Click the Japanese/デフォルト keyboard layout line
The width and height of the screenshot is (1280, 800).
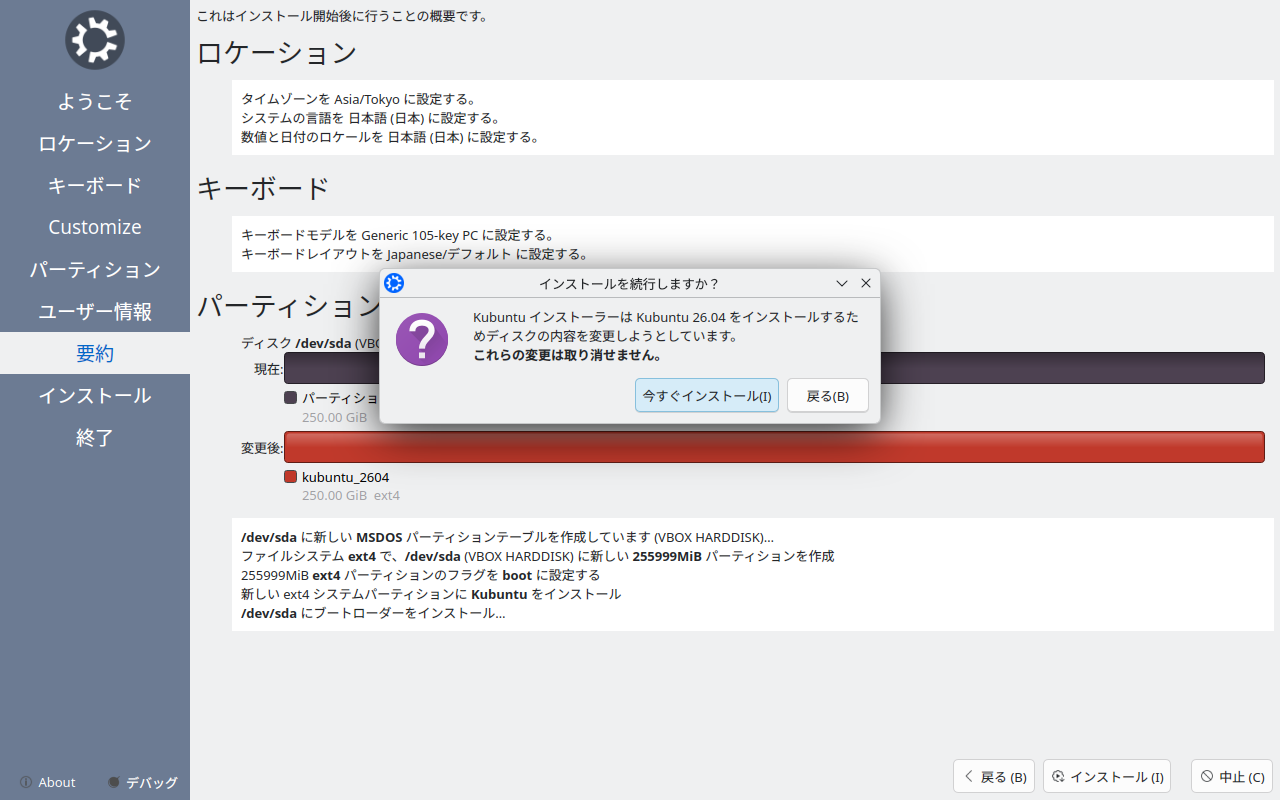tap(414, 254)
